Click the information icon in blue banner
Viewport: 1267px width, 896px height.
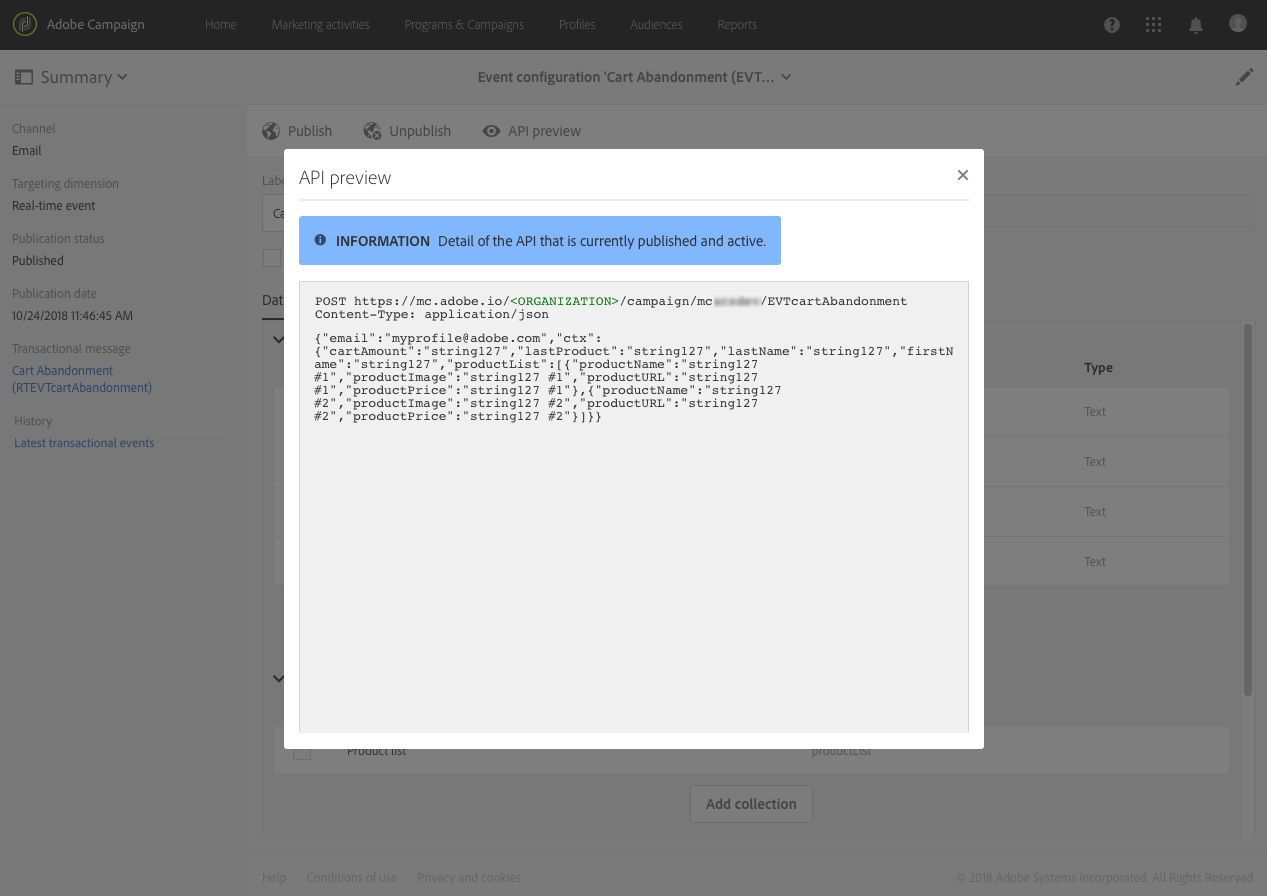pos(320,240)
